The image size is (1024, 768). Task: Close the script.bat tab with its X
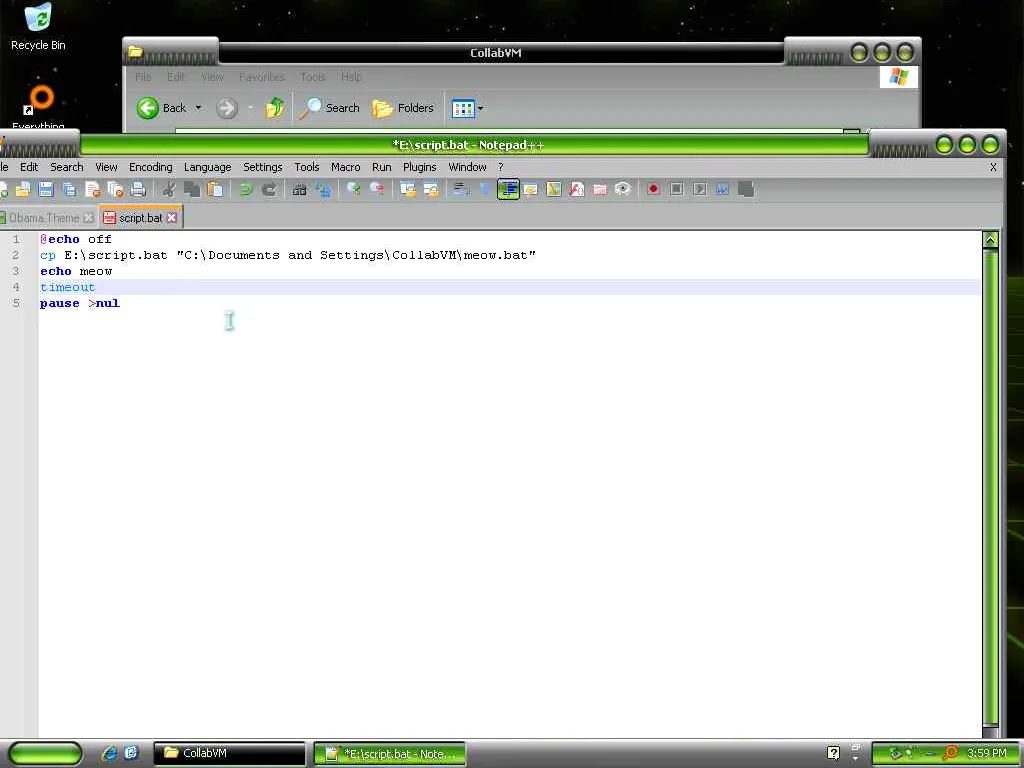pyautogui.click(x=172, y=217)
